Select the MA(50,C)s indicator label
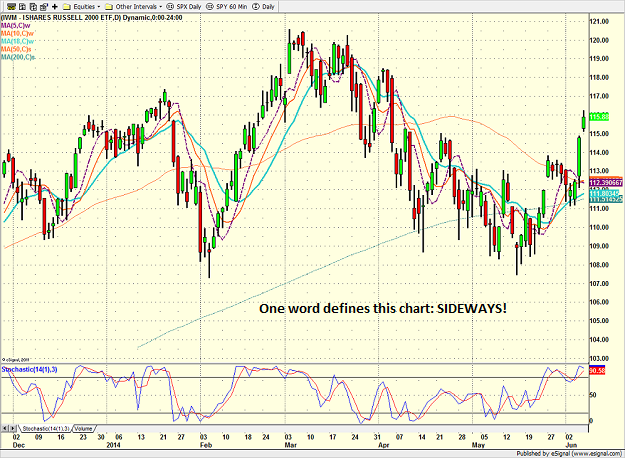The height and width of the screenshot is (458, 625). 16,49
